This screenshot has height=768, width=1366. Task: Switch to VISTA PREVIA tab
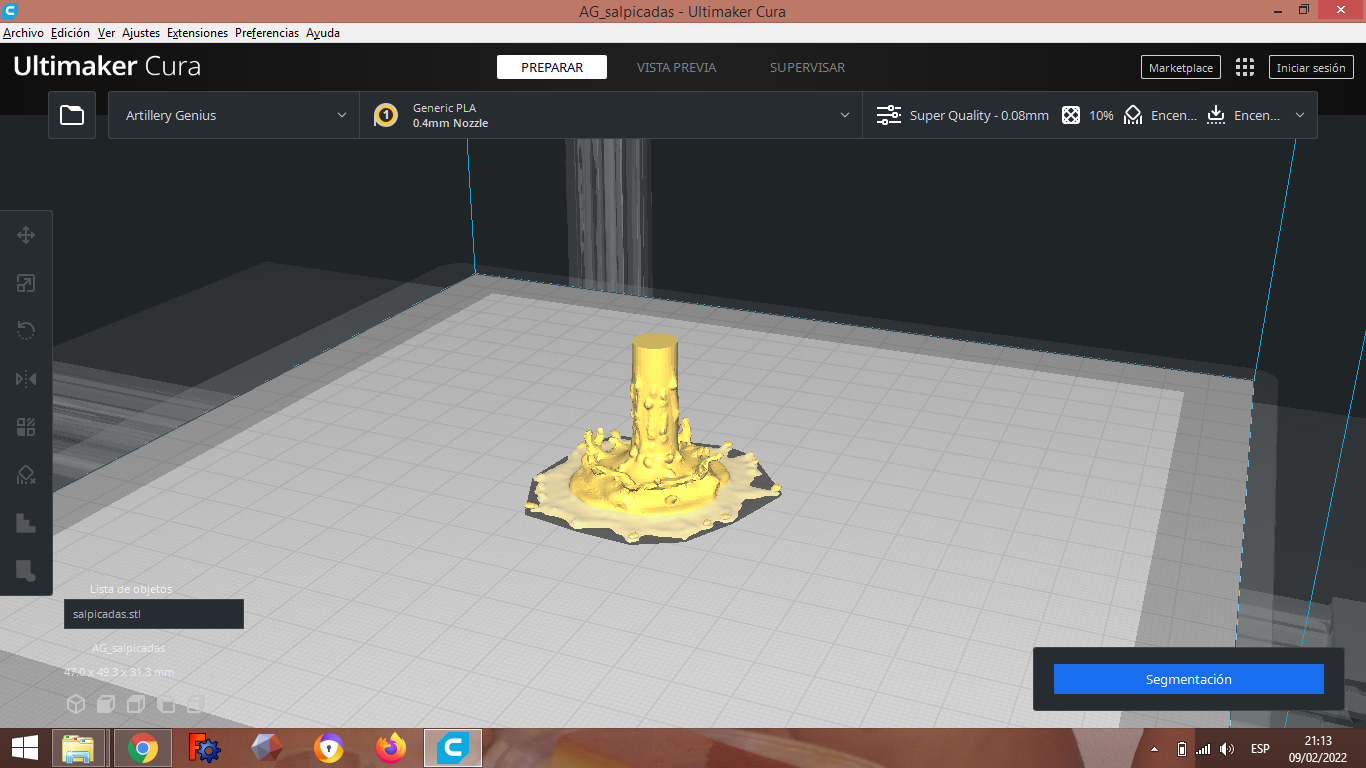pos(676,68)
